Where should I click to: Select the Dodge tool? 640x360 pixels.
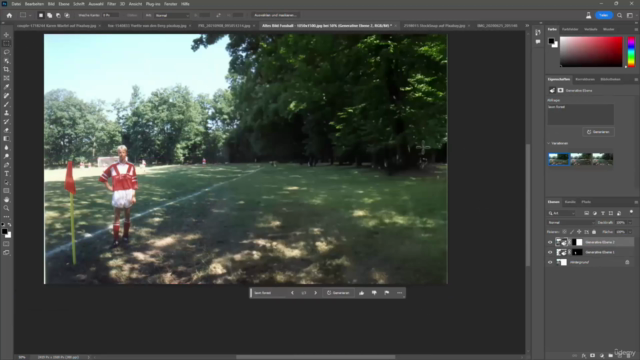(6, 156)
